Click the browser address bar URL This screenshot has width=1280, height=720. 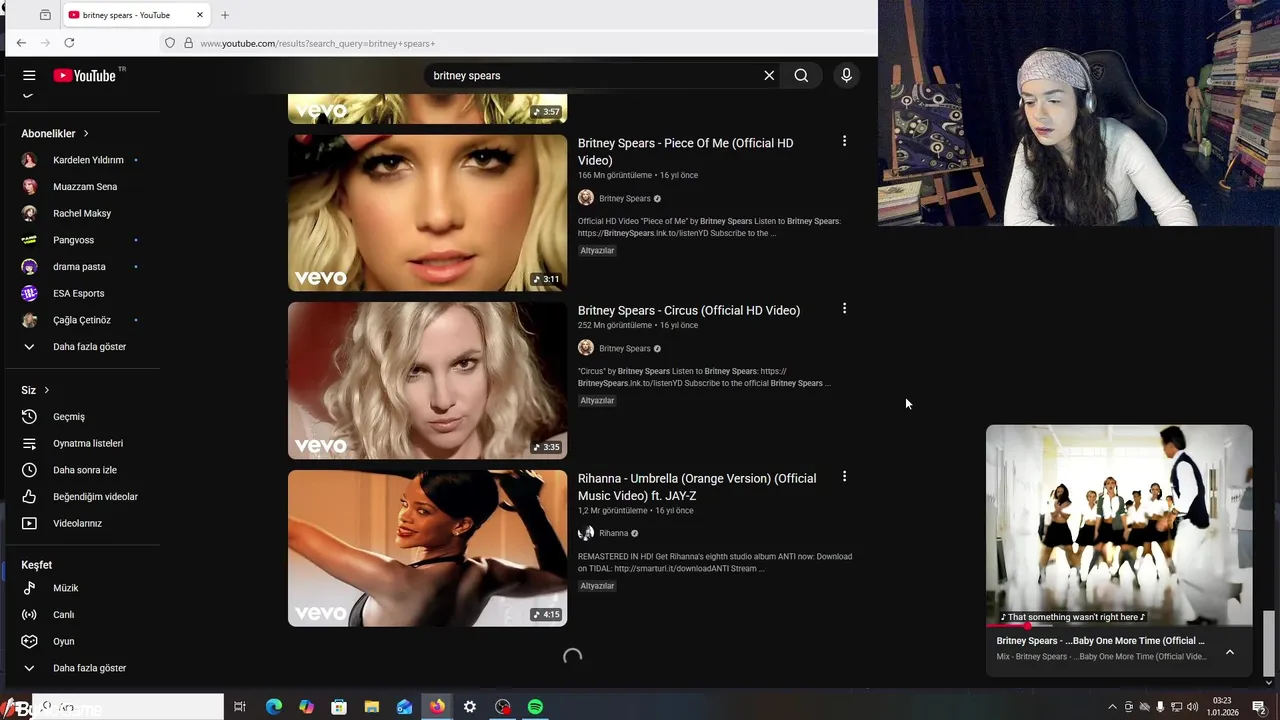pos(317,43)
